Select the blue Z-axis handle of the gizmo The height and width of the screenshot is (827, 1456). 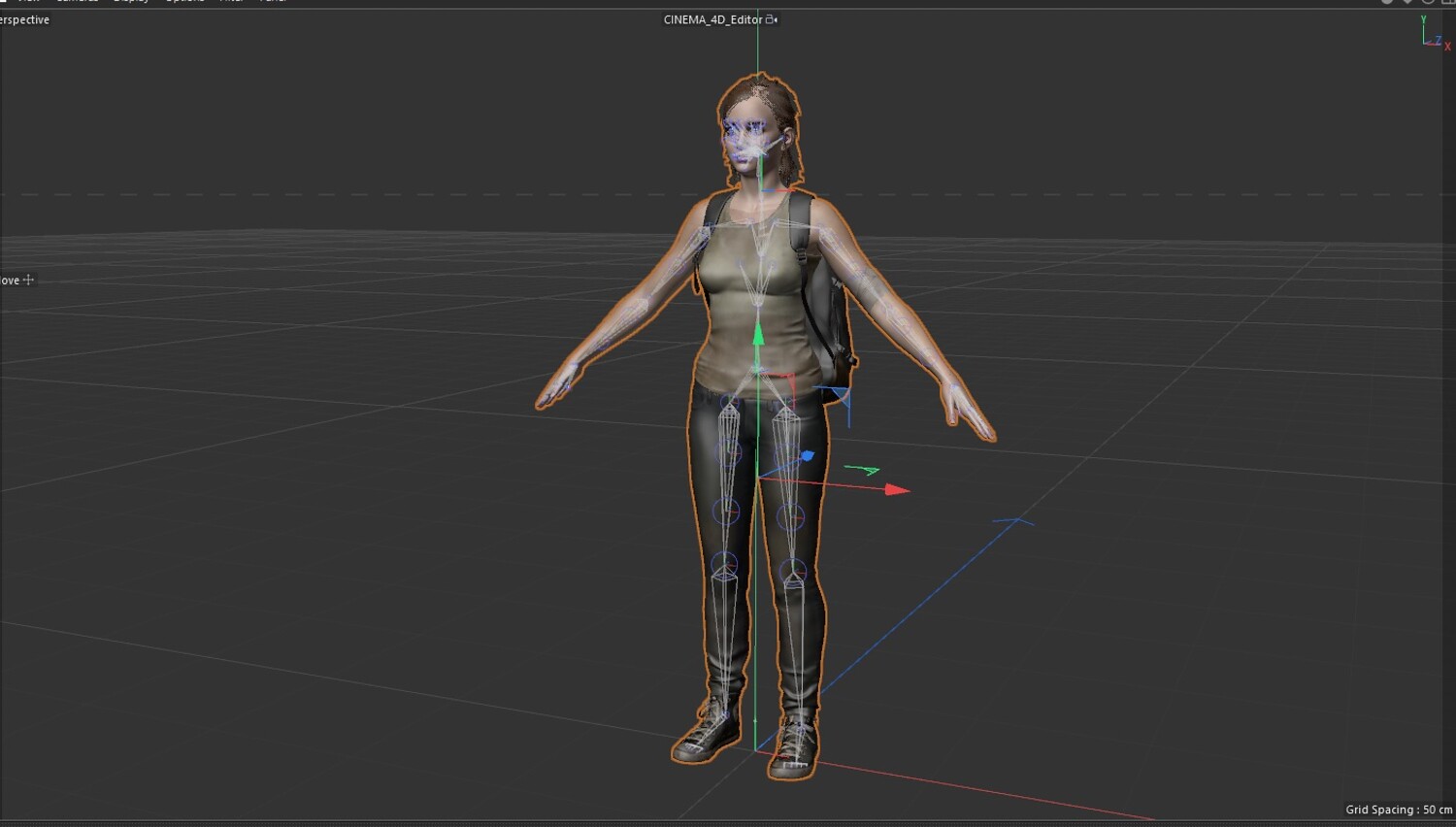coord(807,455)
